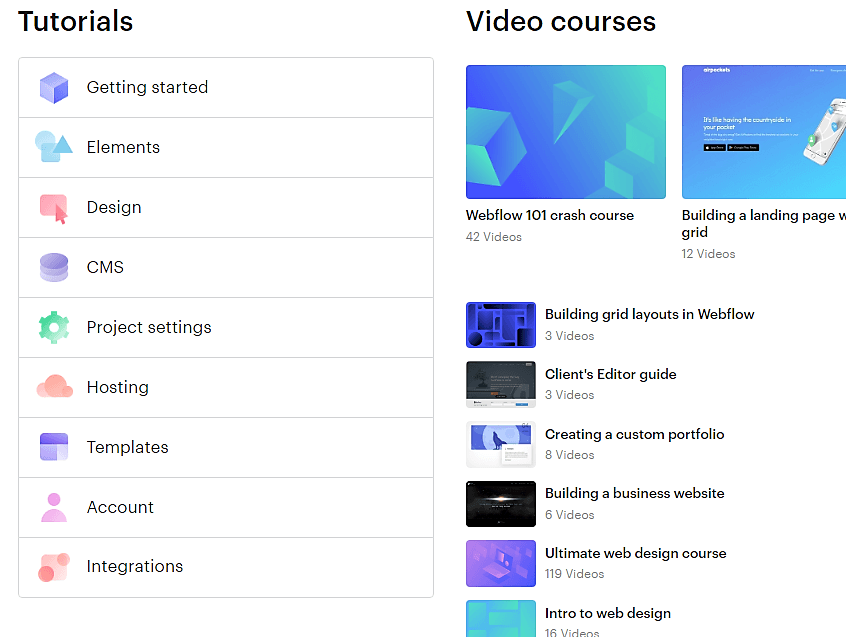Browse the Templates tutorials
This screenshot has width=846, height=637.
point(226,447)
